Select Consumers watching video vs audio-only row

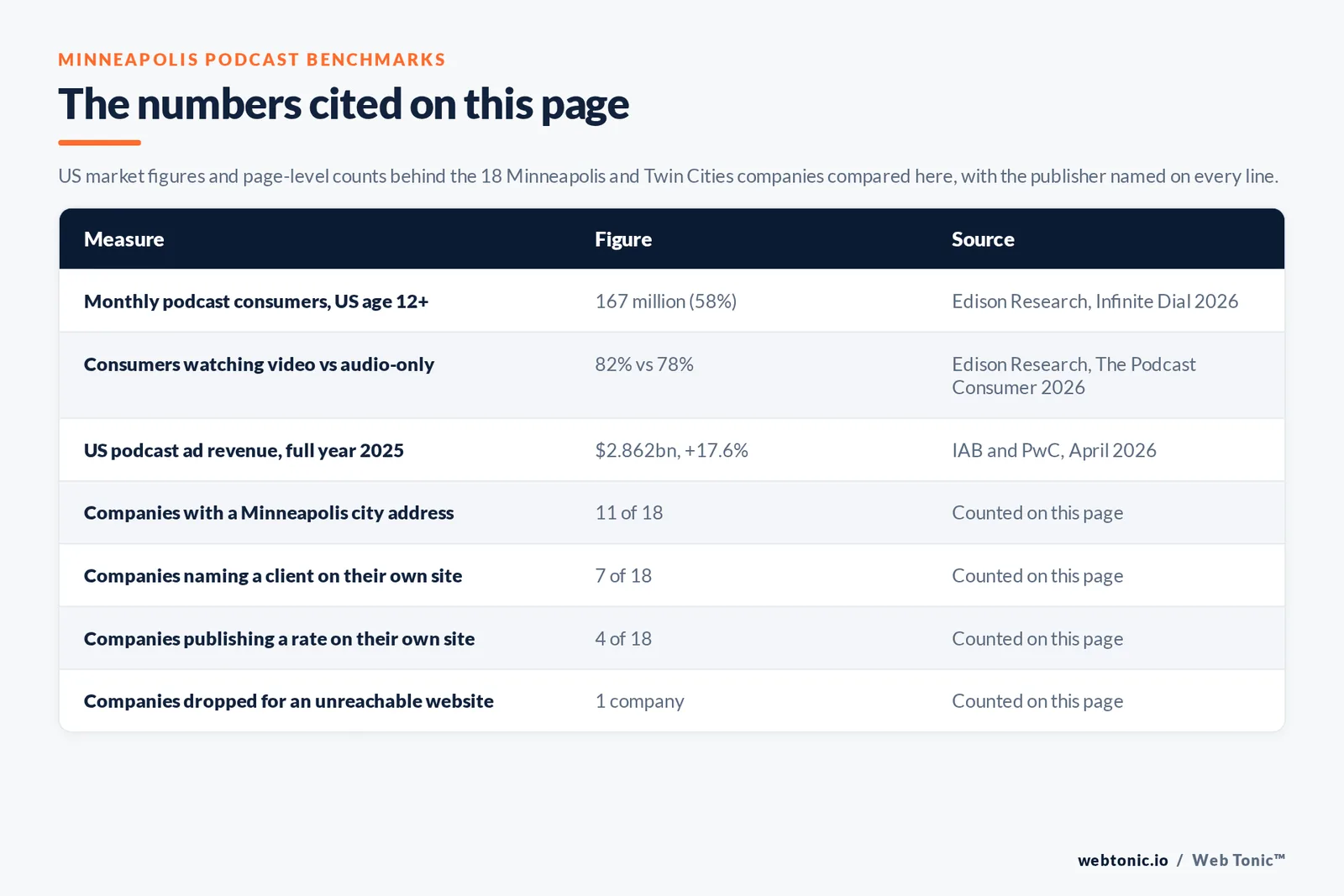672,375
